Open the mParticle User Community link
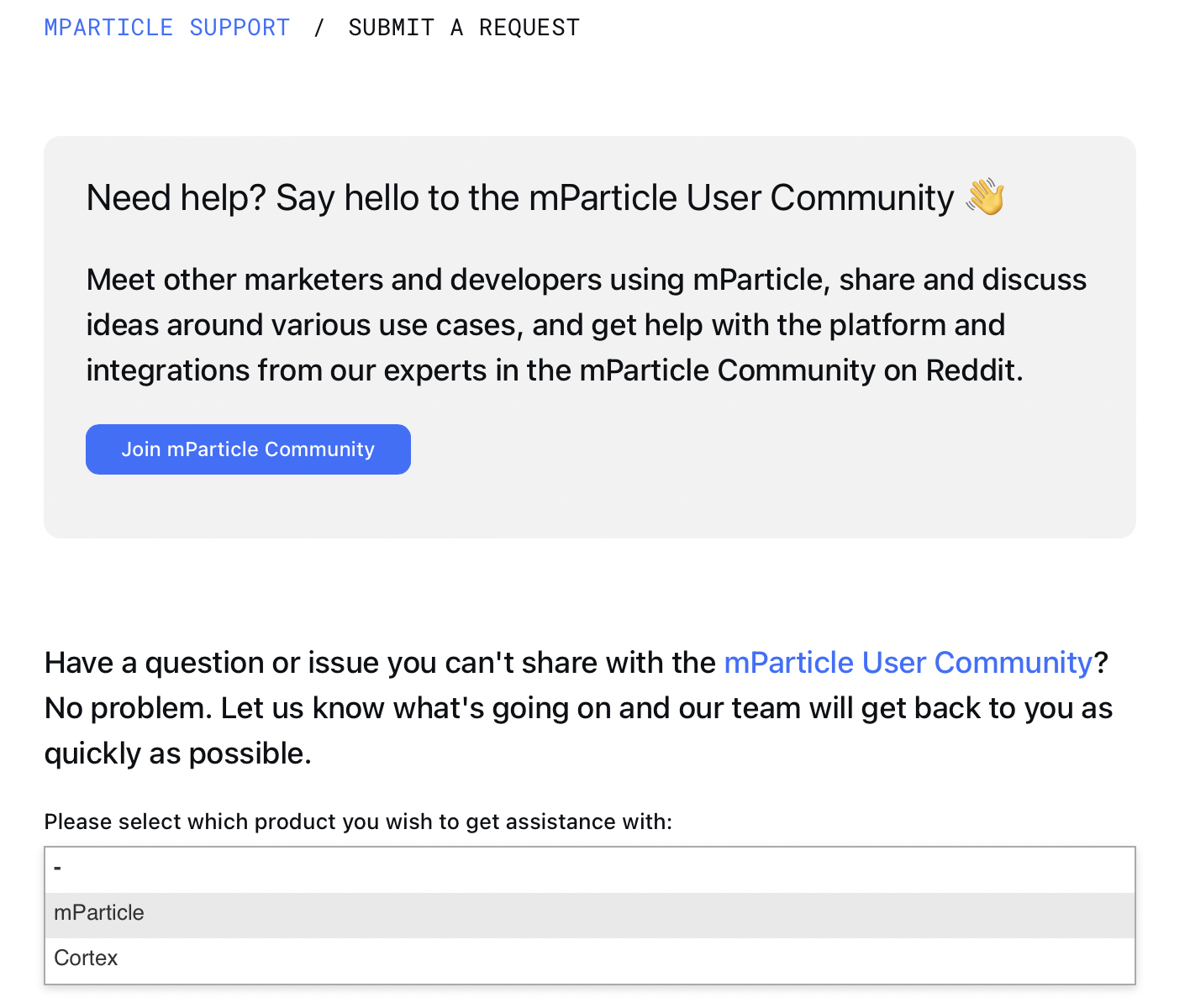Screen dimensions: 1190x1008 pyautogui.click(x=908, y=662)
